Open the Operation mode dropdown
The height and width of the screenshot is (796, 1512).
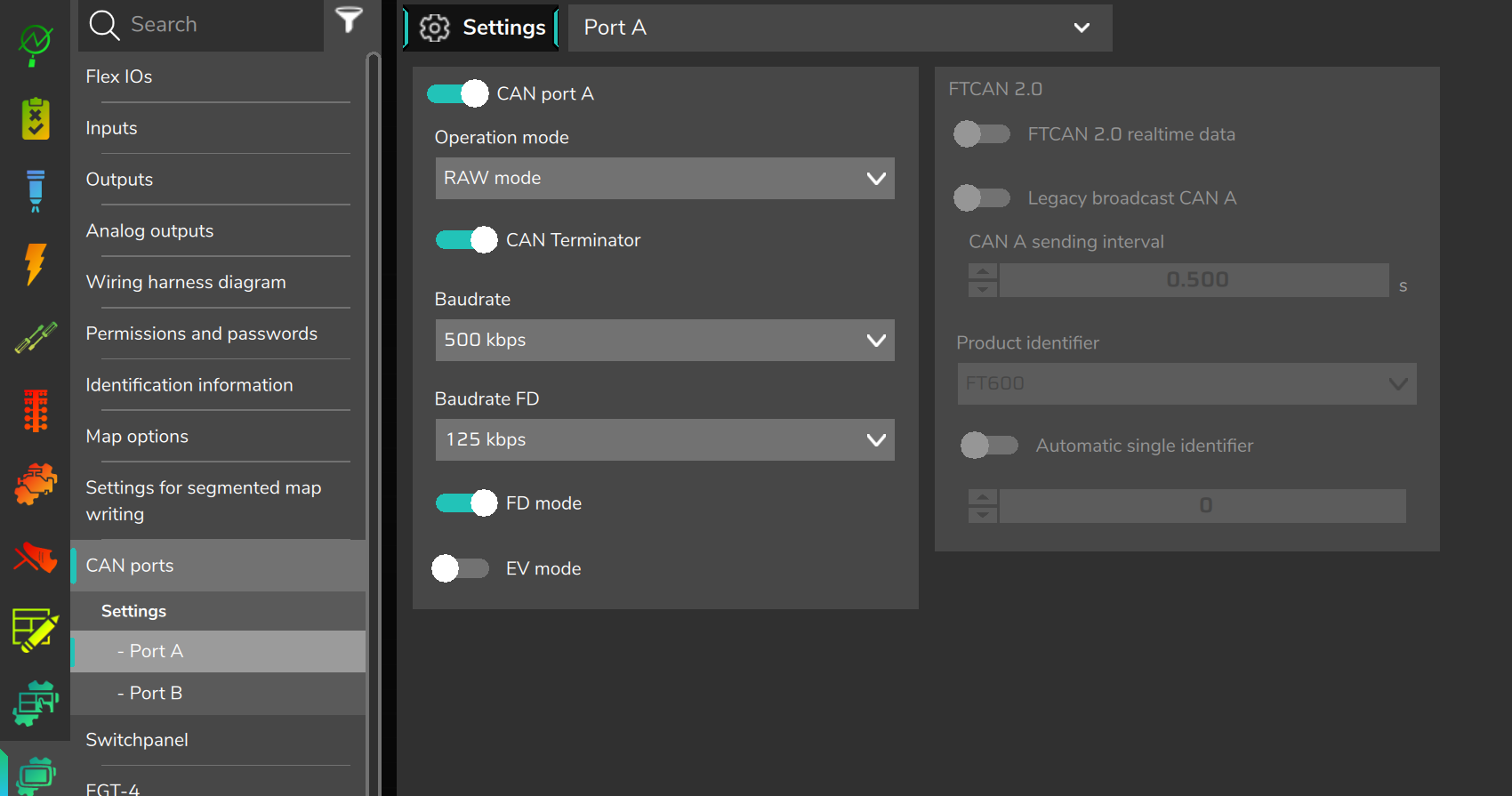point(664,178)
